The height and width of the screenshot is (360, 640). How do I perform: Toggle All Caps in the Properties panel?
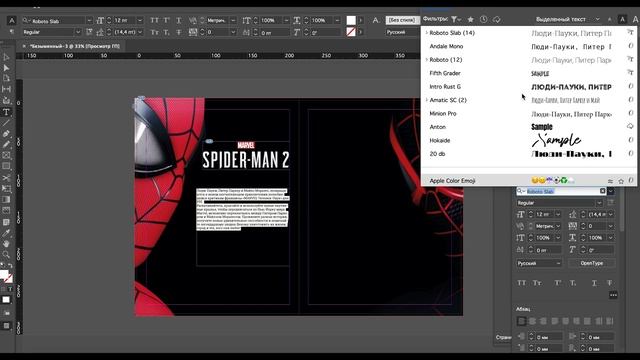tap(522, 282)
